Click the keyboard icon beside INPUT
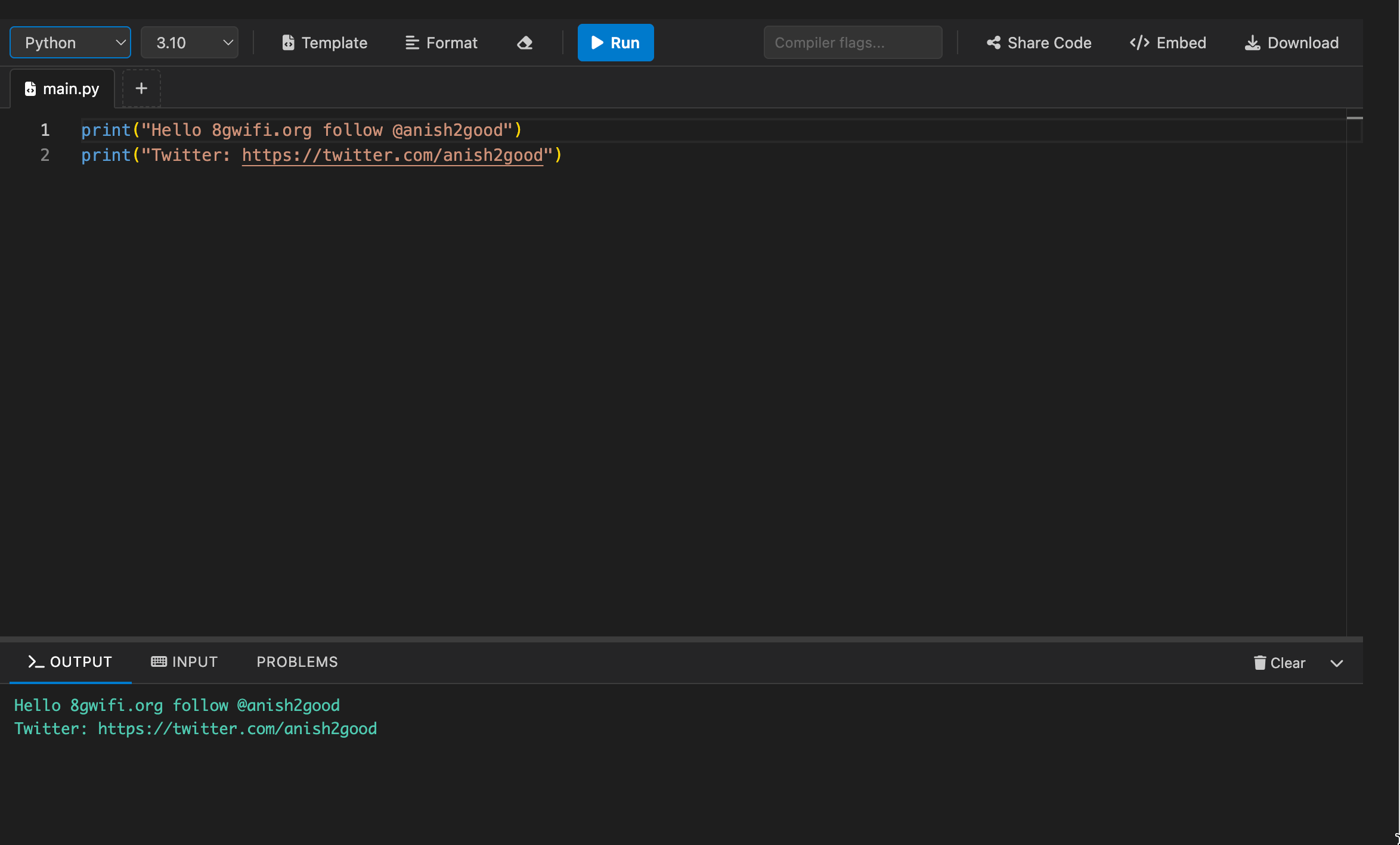1400x845 pixels. click(158, 661)
